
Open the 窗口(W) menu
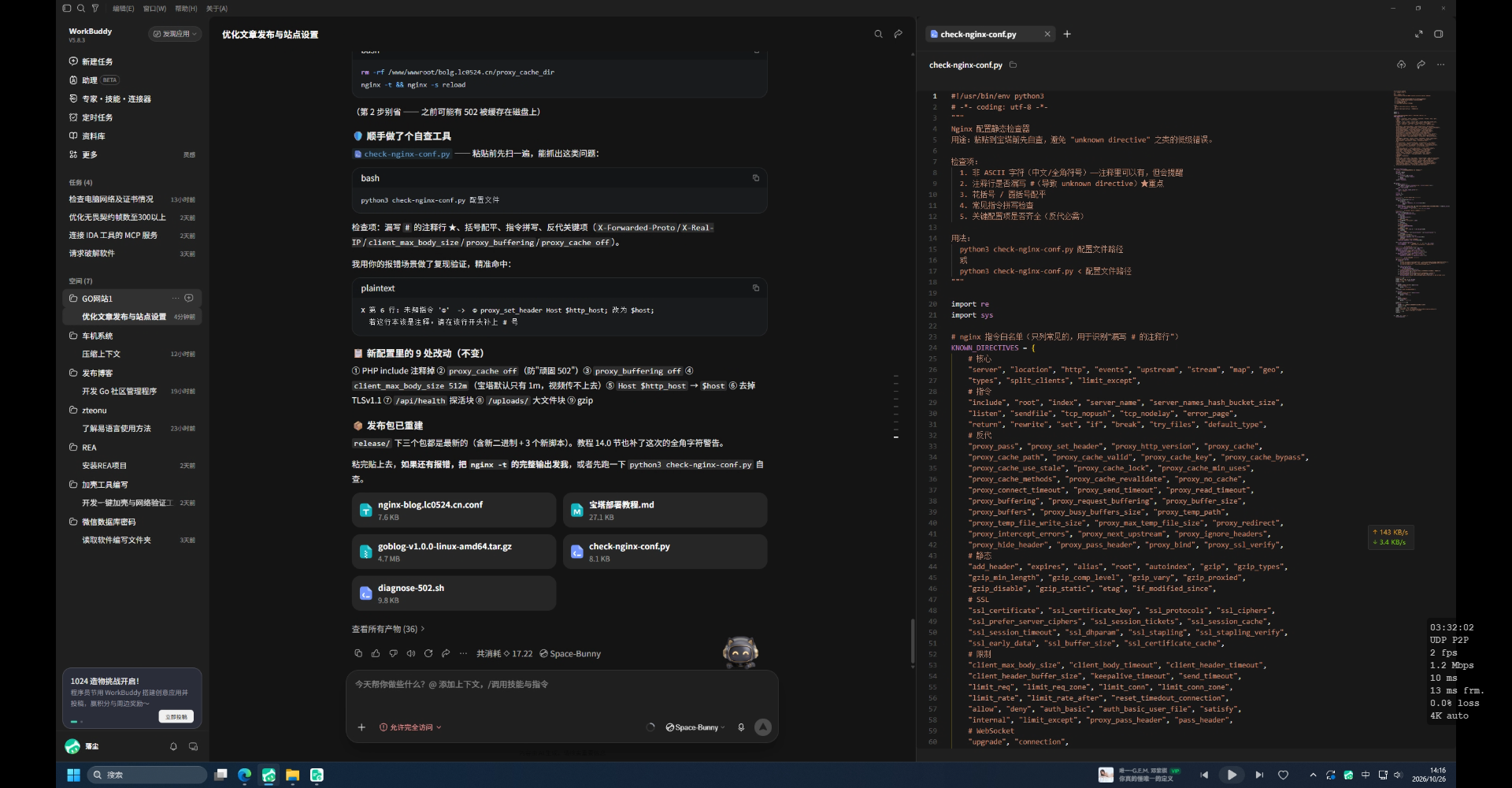(x=154, y=9)
